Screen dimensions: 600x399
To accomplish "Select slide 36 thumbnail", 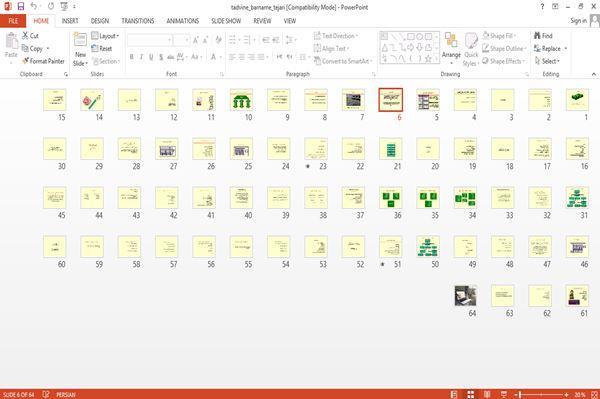I will pyautogui.click(x=390, y=198).
